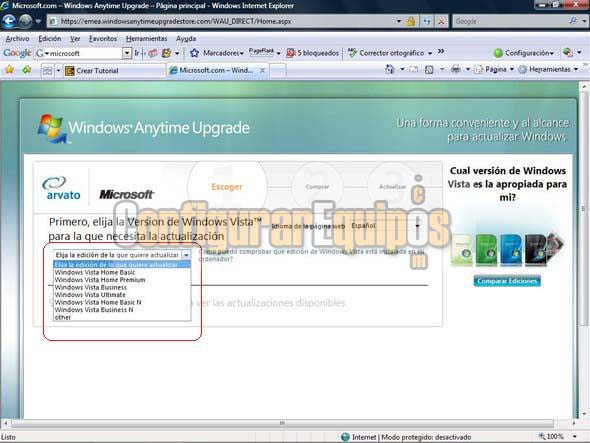
Task: Click the security padlock icon
Action: [411, 21]
